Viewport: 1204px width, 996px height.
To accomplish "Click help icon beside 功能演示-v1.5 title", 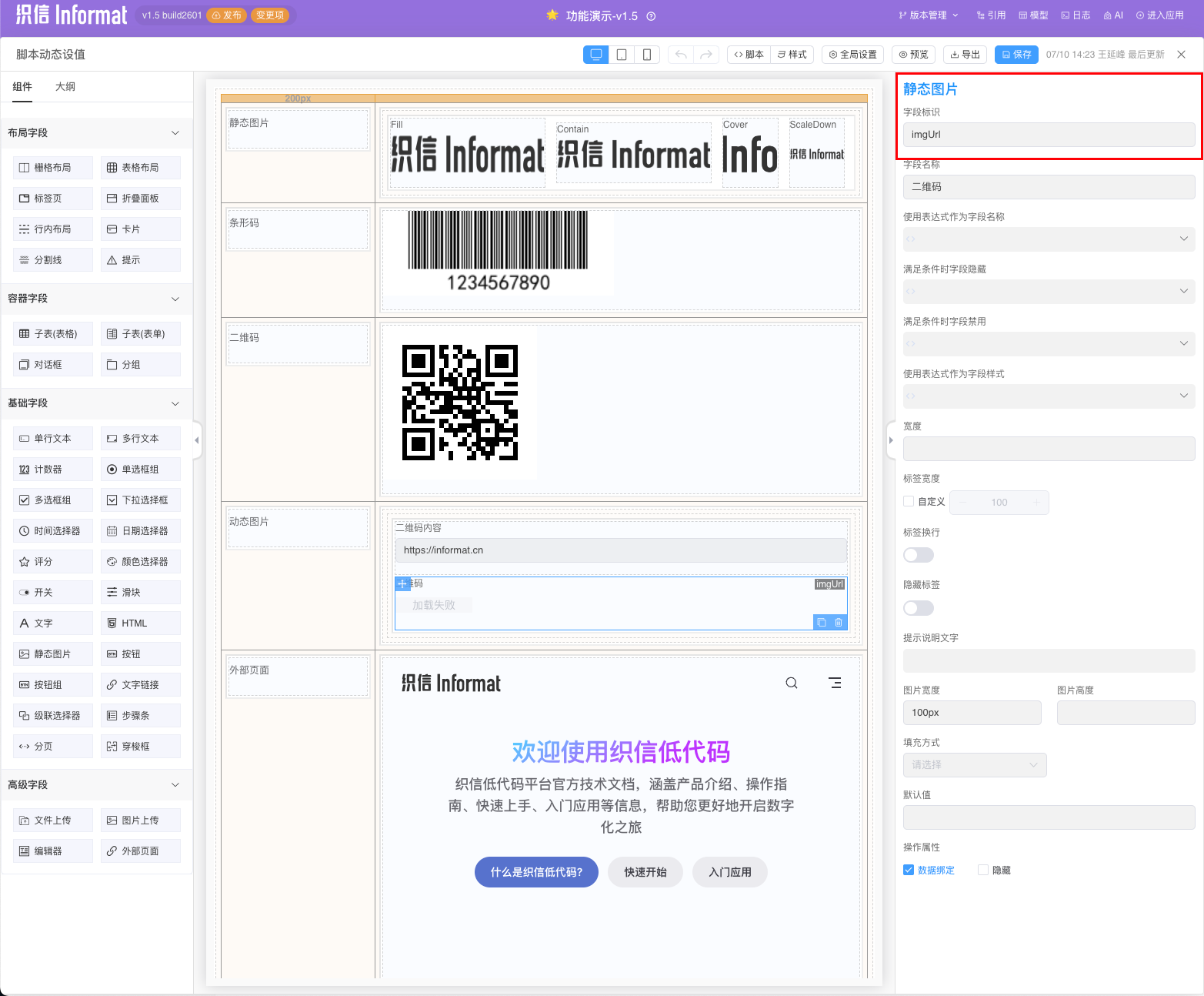I will pos(651,16).
